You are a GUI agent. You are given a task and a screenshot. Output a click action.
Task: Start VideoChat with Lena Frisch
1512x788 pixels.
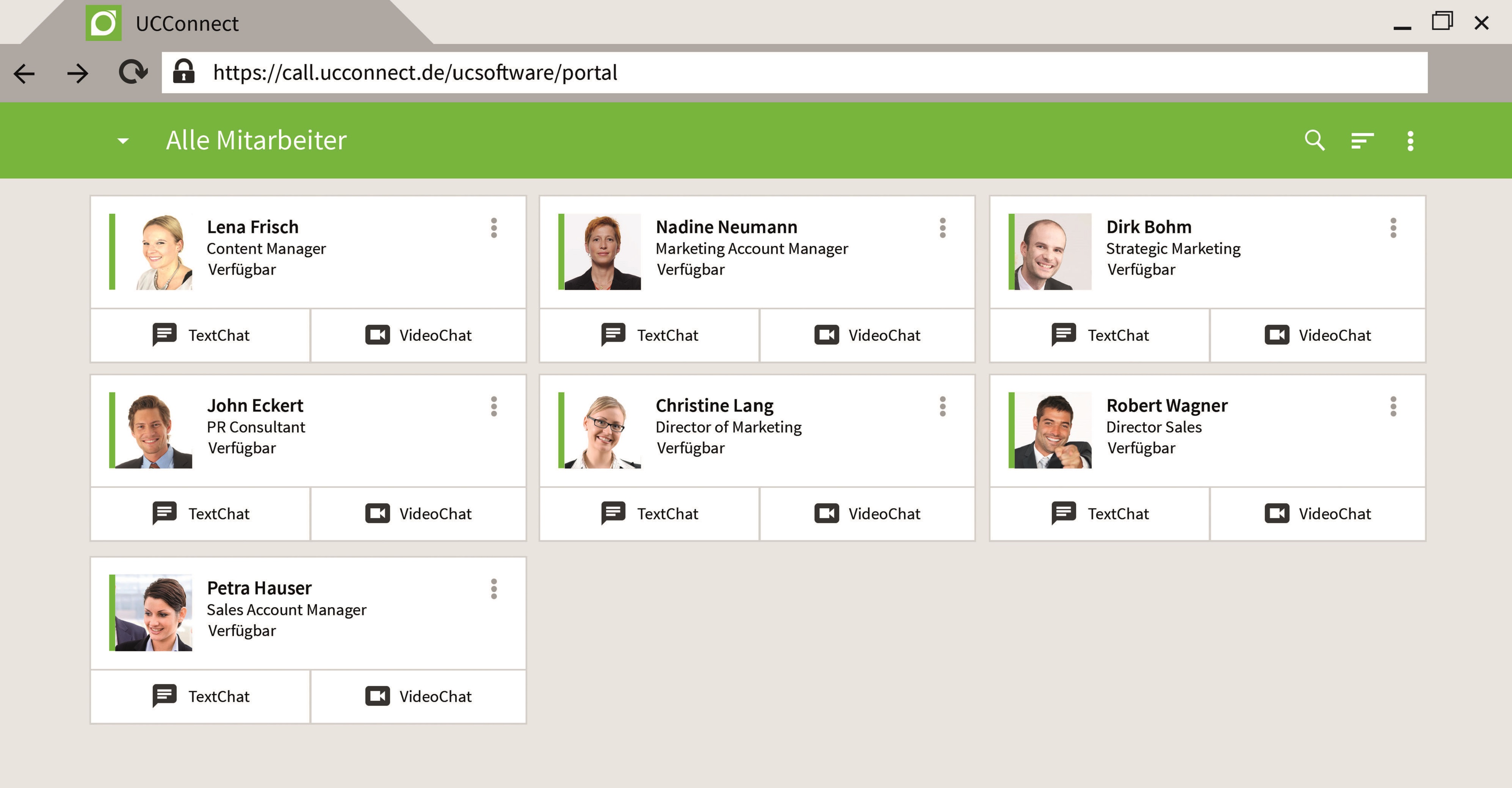pos(418,335)
